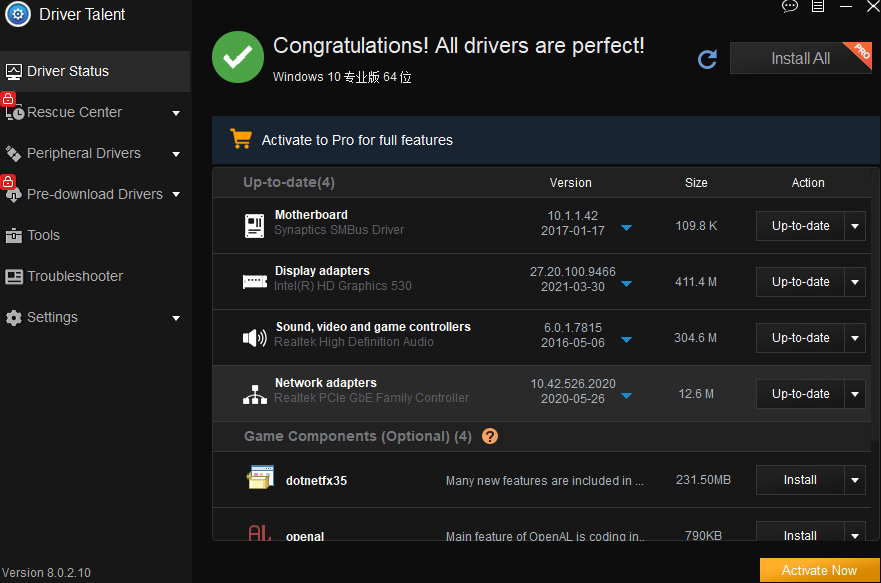Screen dimensions: 881x583
Task: Open the feedback chat bubble icon
Action: tap(790, 6)
